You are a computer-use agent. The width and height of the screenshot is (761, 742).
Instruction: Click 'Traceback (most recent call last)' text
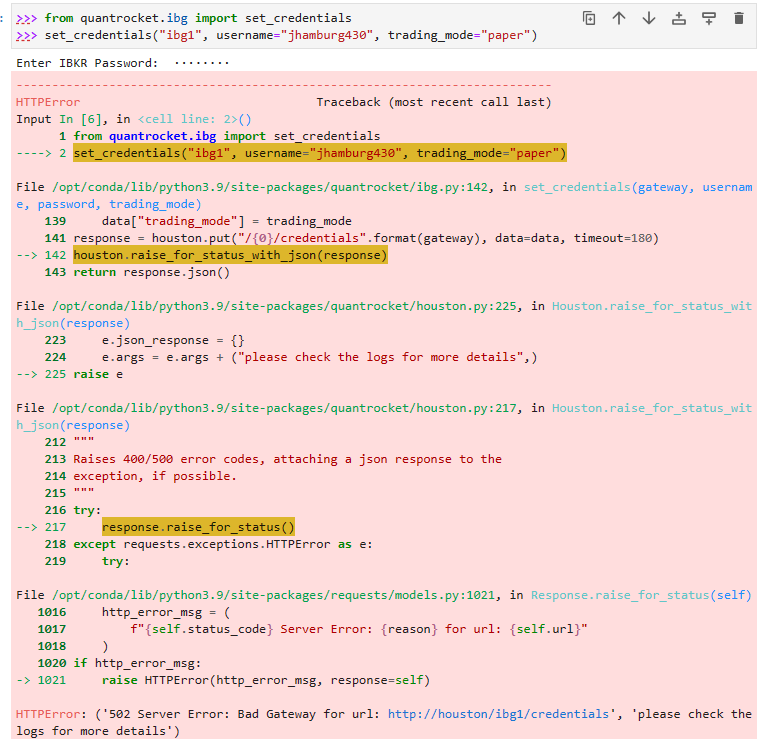click(434, 102)
